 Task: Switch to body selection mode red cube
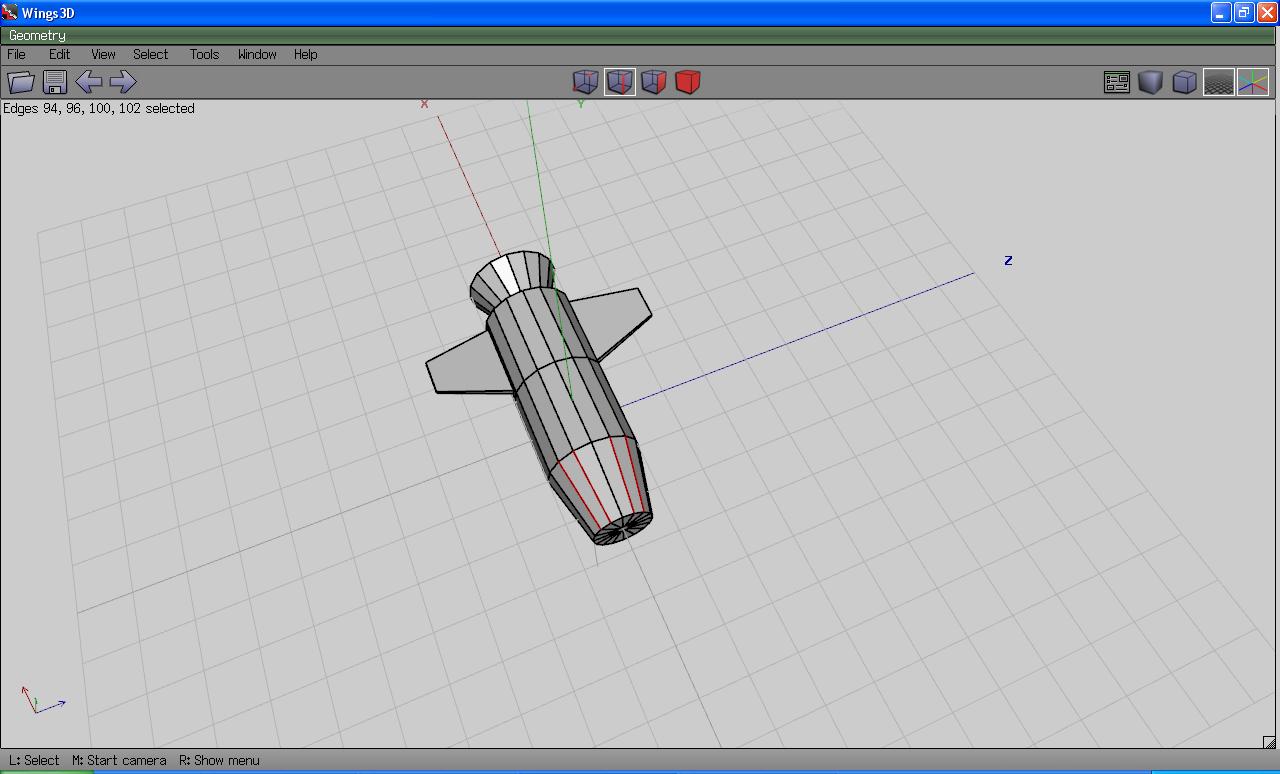[688, 82]
